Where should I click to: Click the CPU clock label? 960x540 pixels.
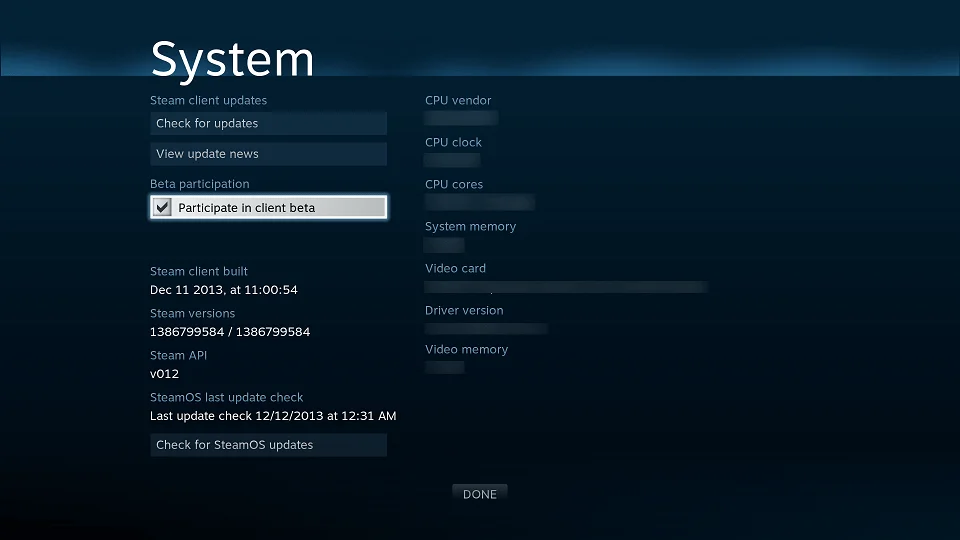(453, 142)
